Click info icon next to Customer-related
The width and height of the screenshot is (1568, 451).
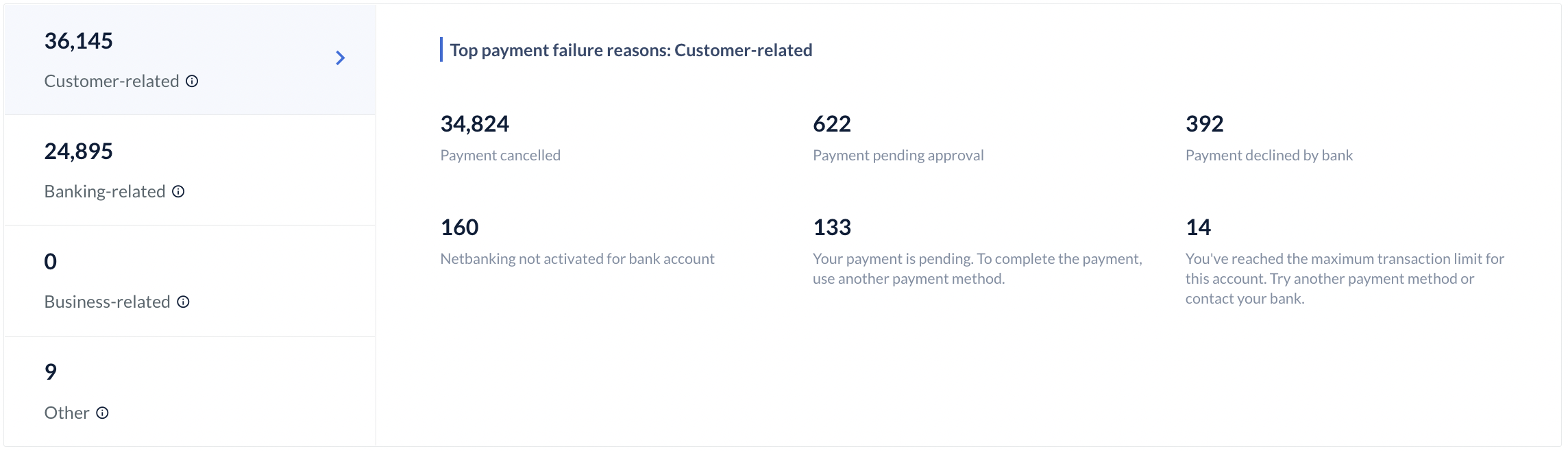tap(192, 81)
